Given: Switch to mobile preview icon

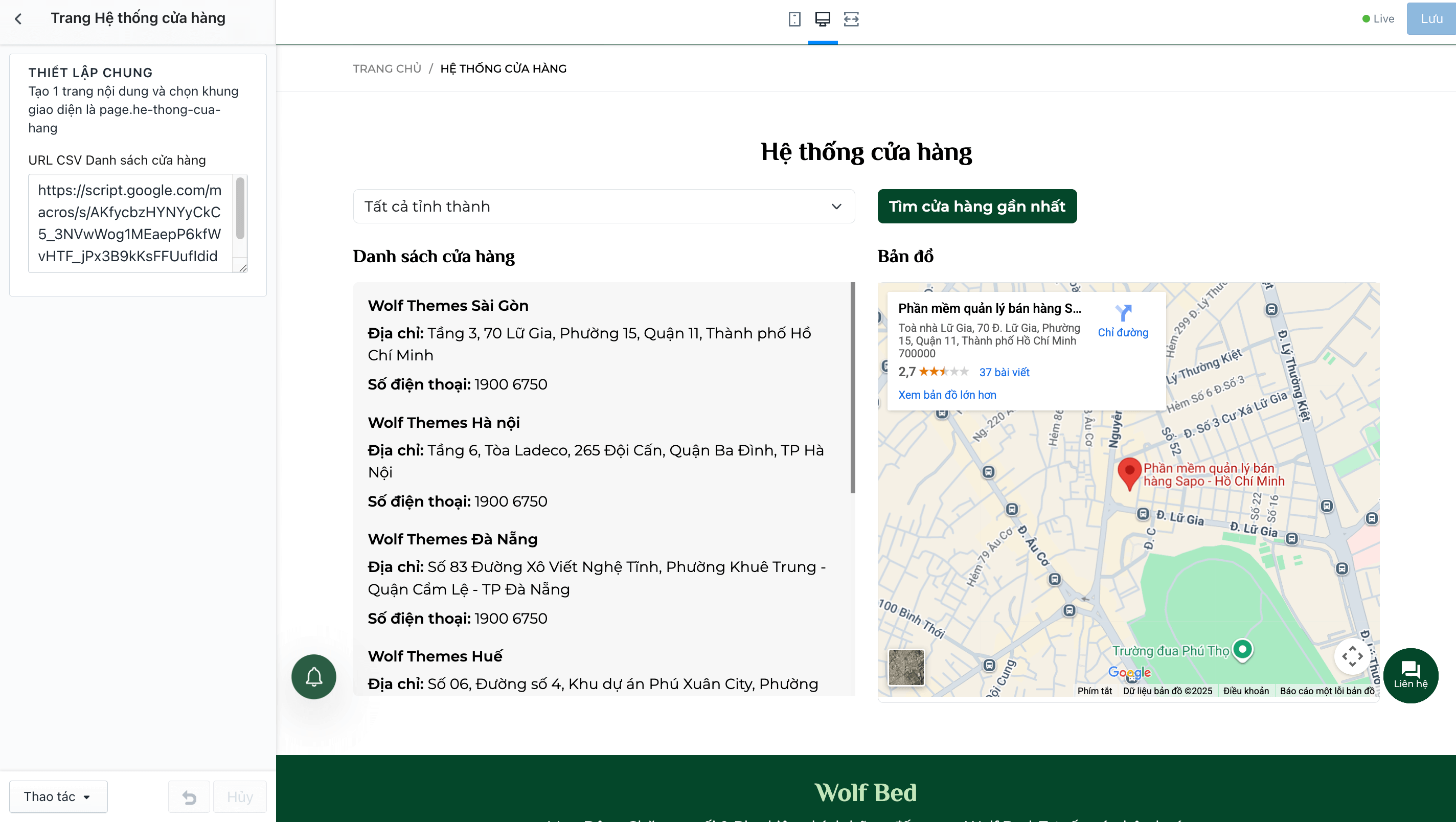Looking at the screenshot, I should tap(794, 19).
